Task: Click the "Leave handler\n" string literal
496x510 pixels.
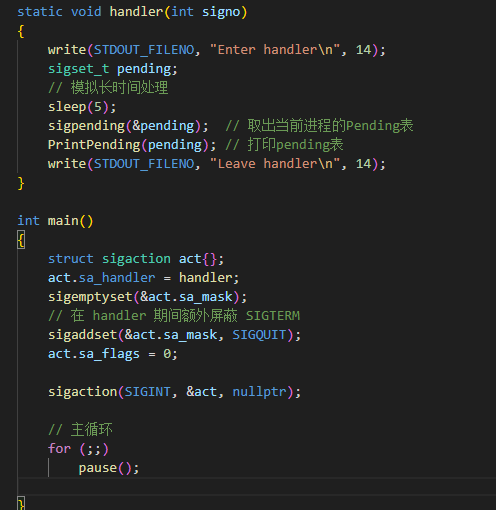Action: pos(275,164)
